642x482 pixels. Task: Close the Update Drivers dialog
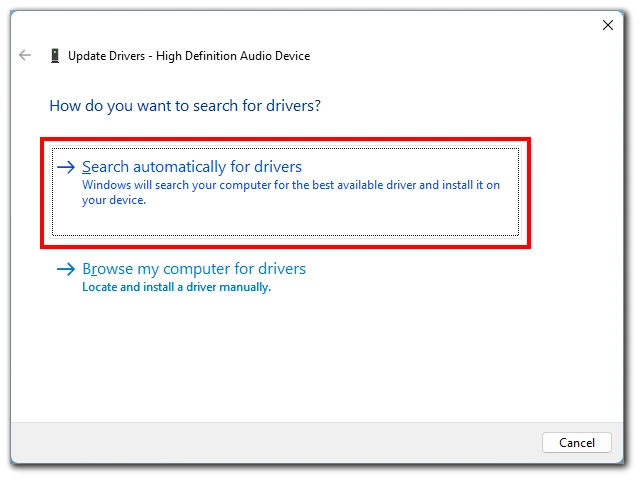pos(608,25)
